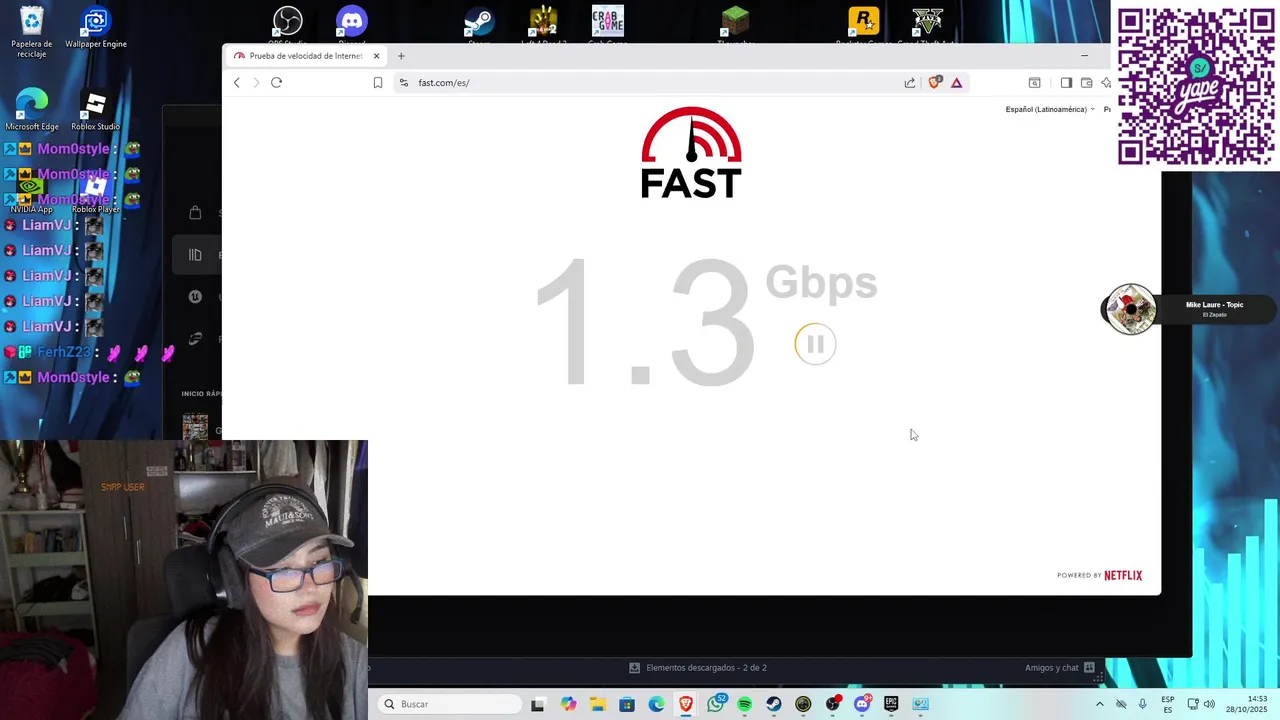Switch the ESP ES input language
1280x720 pixels.
point(1168,704)
